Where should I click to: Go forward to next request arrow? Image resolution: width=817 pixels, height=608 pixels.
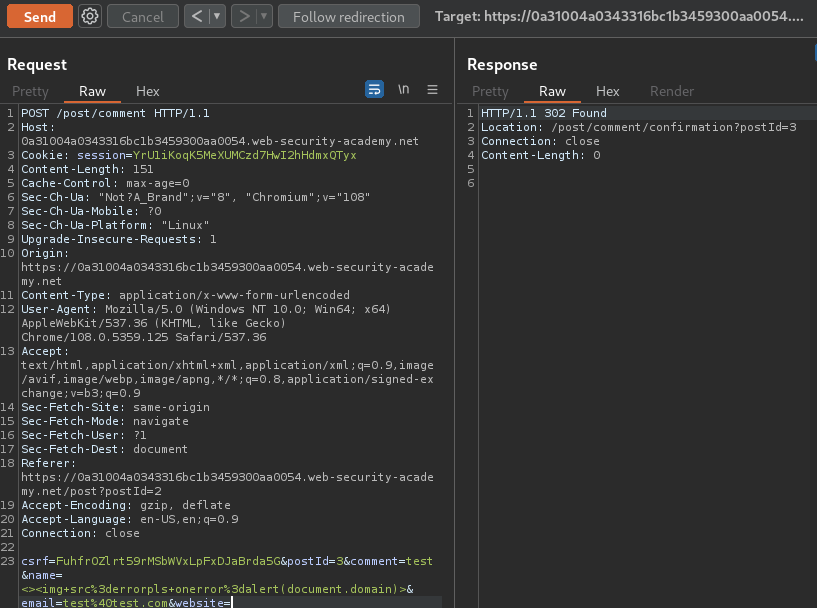[243, 17]
